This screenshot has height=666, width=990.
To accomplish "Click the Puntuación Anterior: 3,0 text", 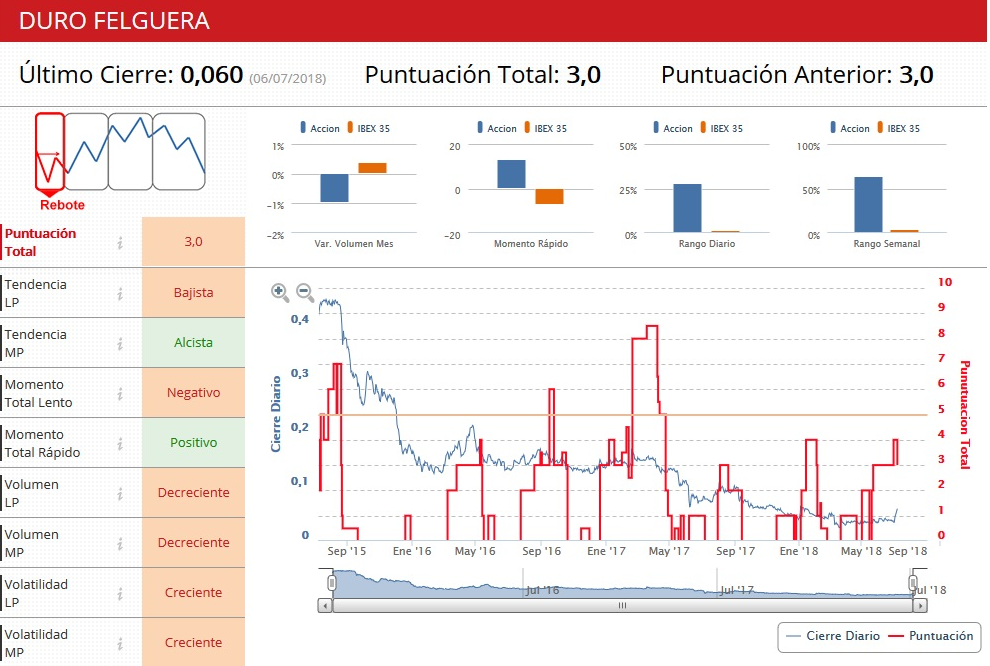I will pyautogui.click(x=797, y=74).
